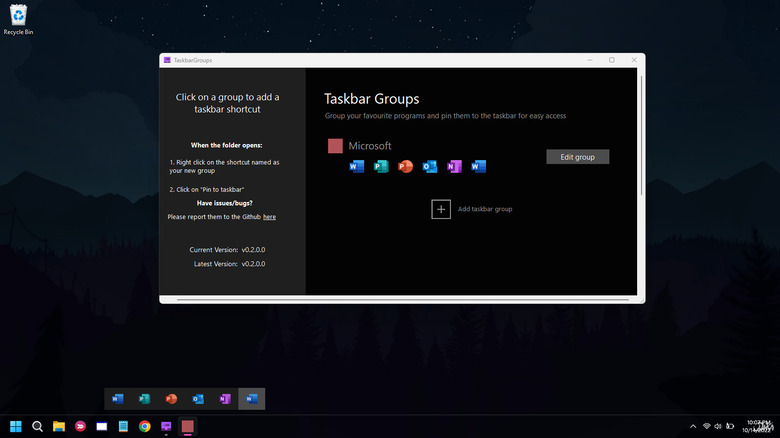Close the TaskbarGroups window
Viewport: 780px width, 438px height.
pyautogui.click(x=634, y=60)
